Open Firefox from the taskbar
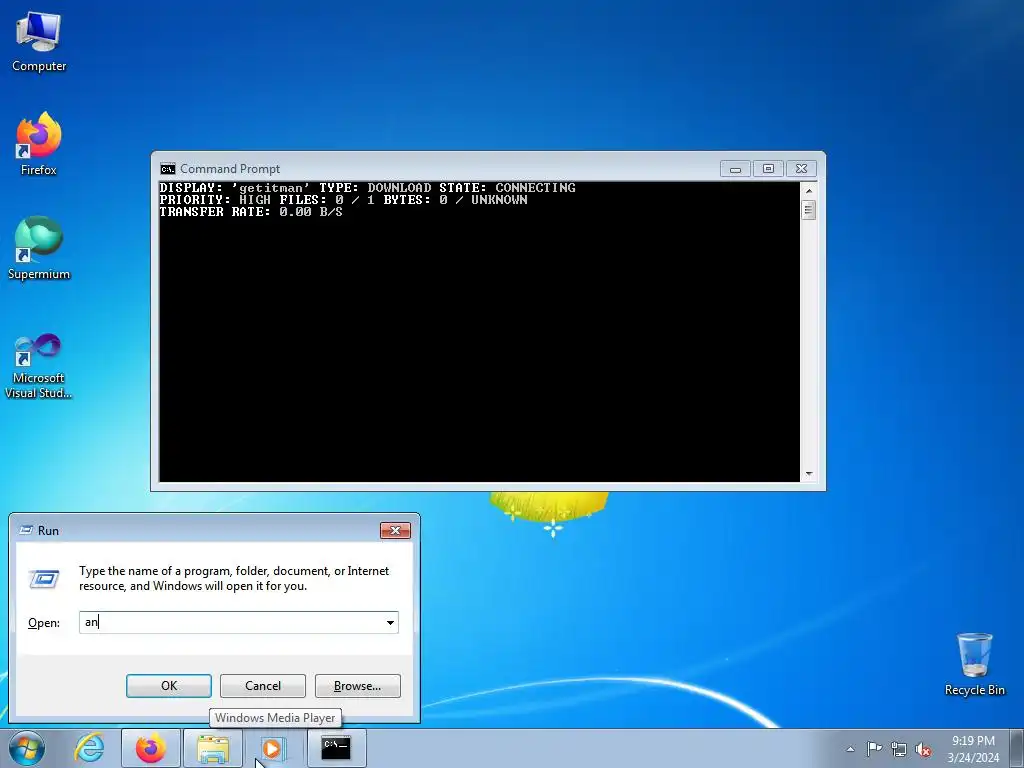The height and width of the screenshot is (768, 1024). 151,748
